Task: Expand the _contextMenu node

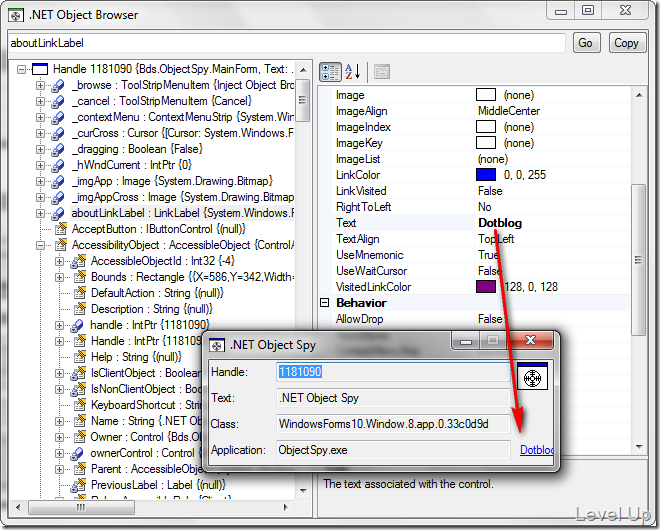Action: [40, 117]
